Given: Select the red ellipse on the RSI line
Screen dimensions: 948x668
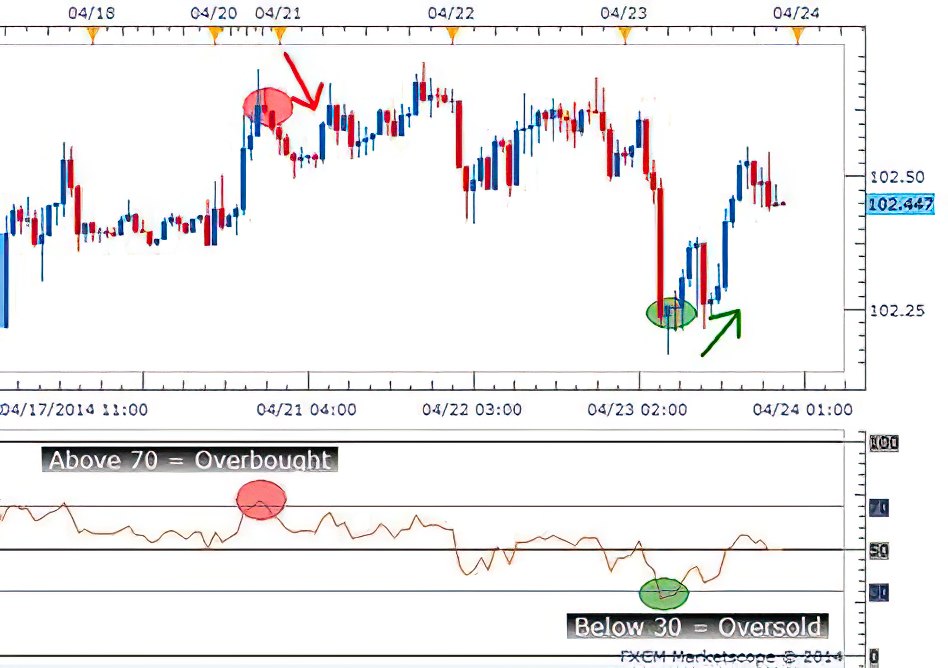Looking at the screenshot, I should click(x=261, y=498).
